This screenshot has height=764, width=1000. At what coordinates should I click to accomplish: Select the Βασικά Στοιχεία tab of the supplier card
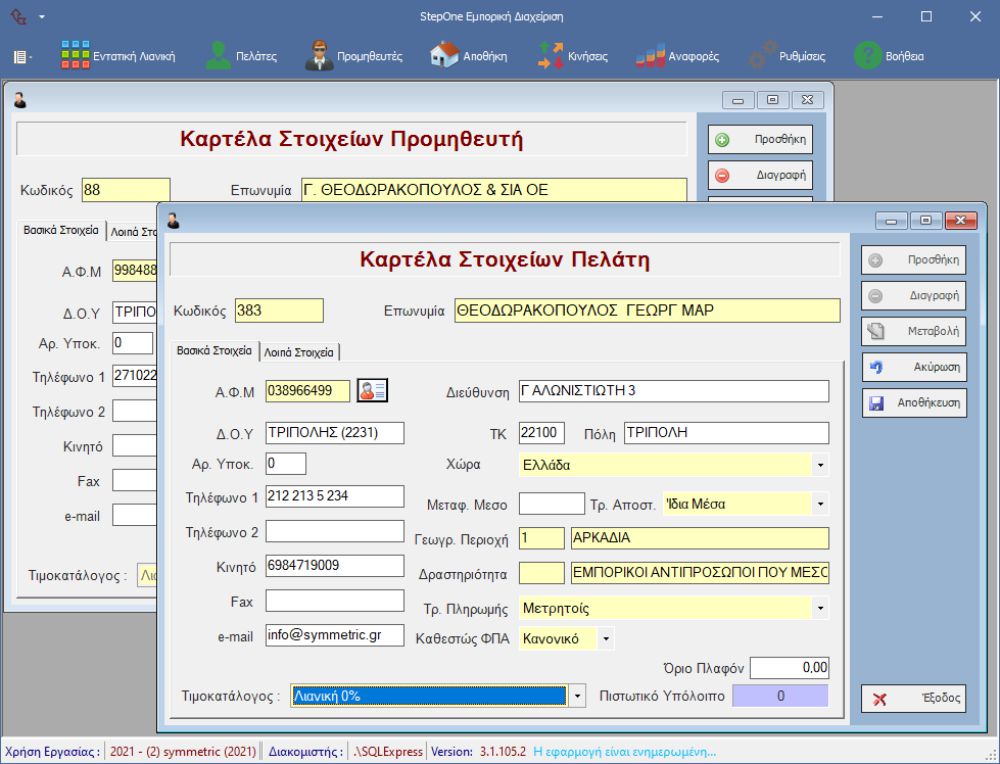pos(61,230)
